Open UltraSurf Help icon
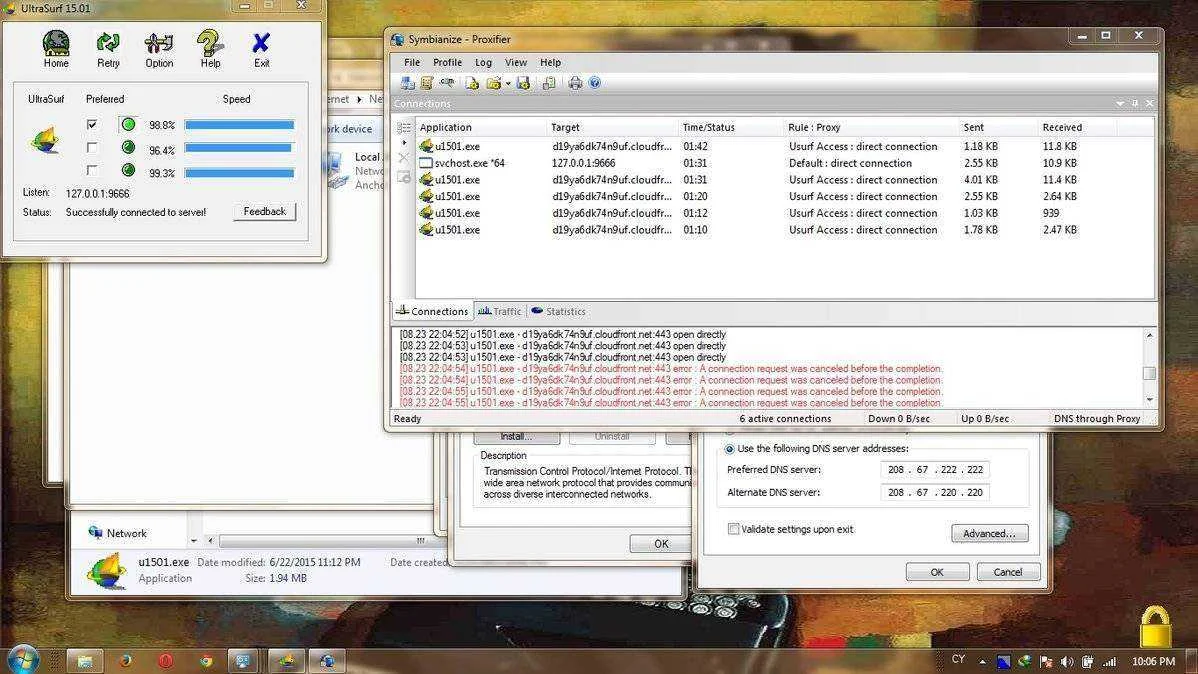Viewport: 1198px width, 674px height. (x=209, y=44)
